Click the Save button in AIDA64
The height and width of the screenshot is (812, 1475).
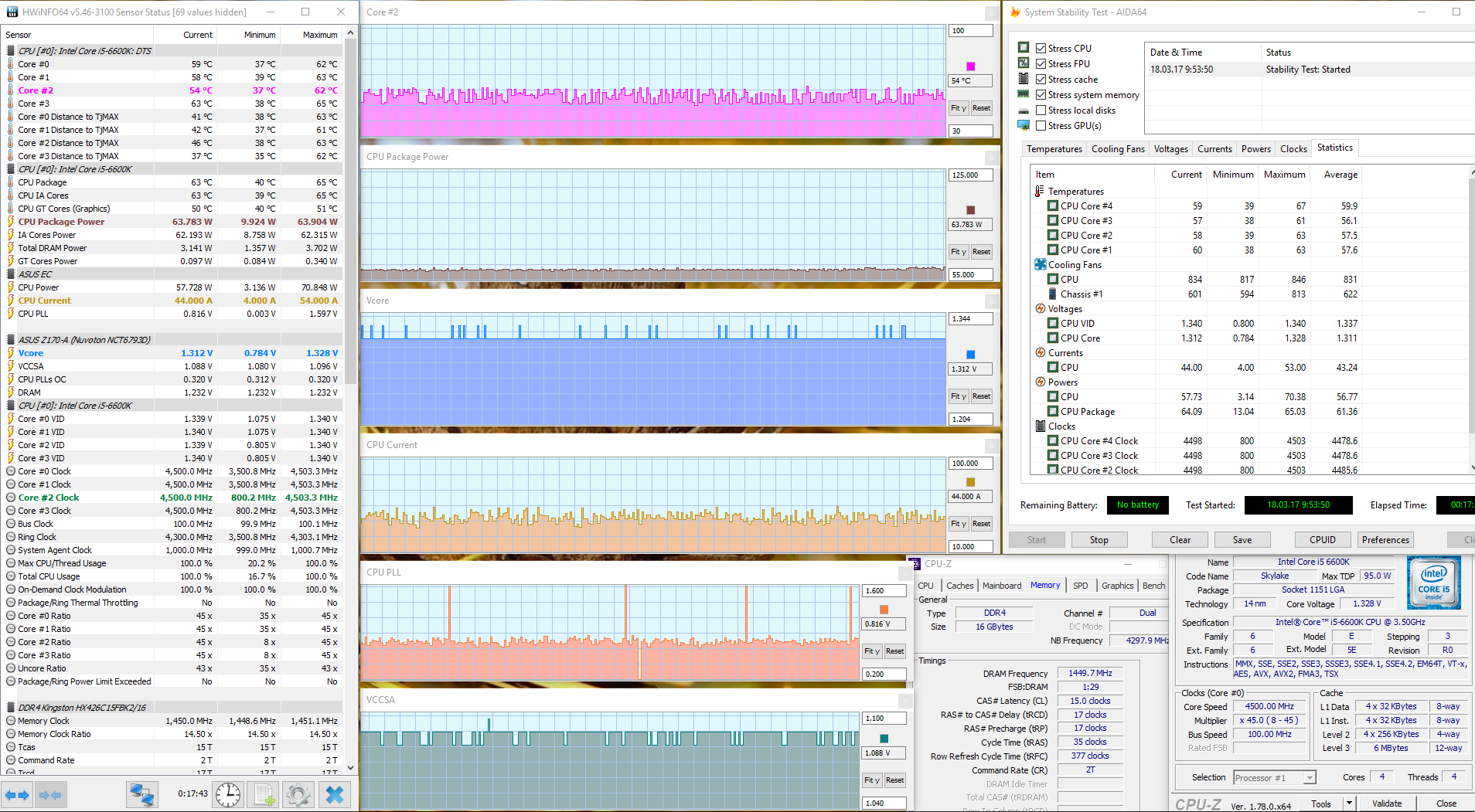1242,540
